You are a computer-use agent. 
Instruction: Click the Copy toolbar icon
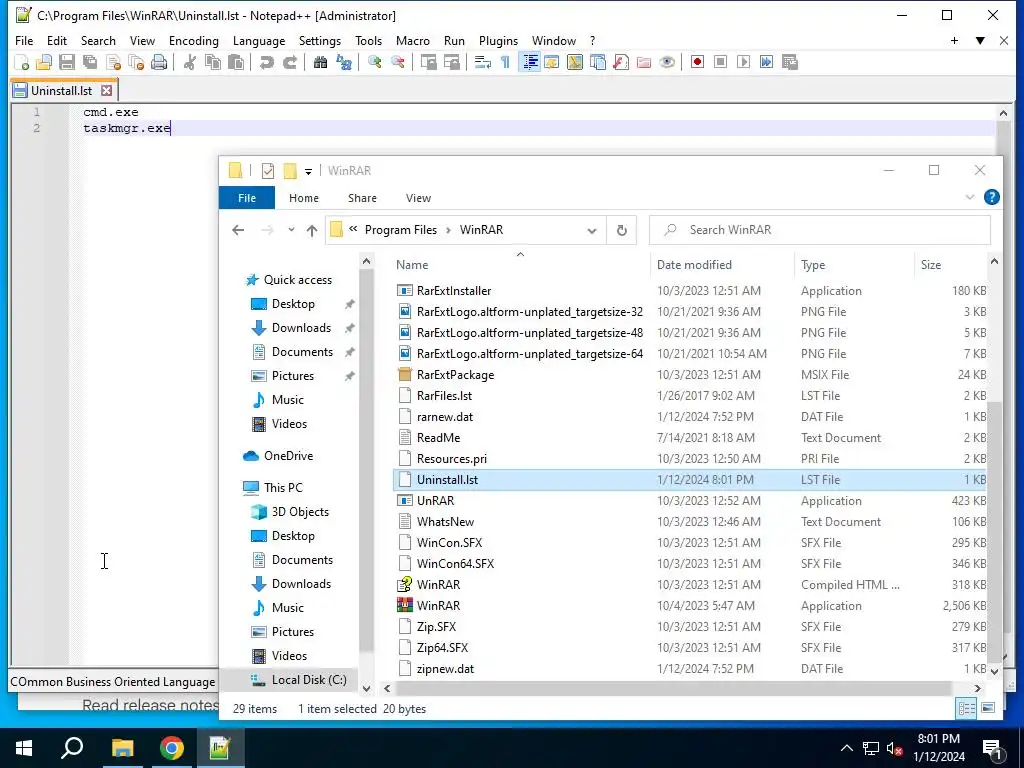pos(213,62)
